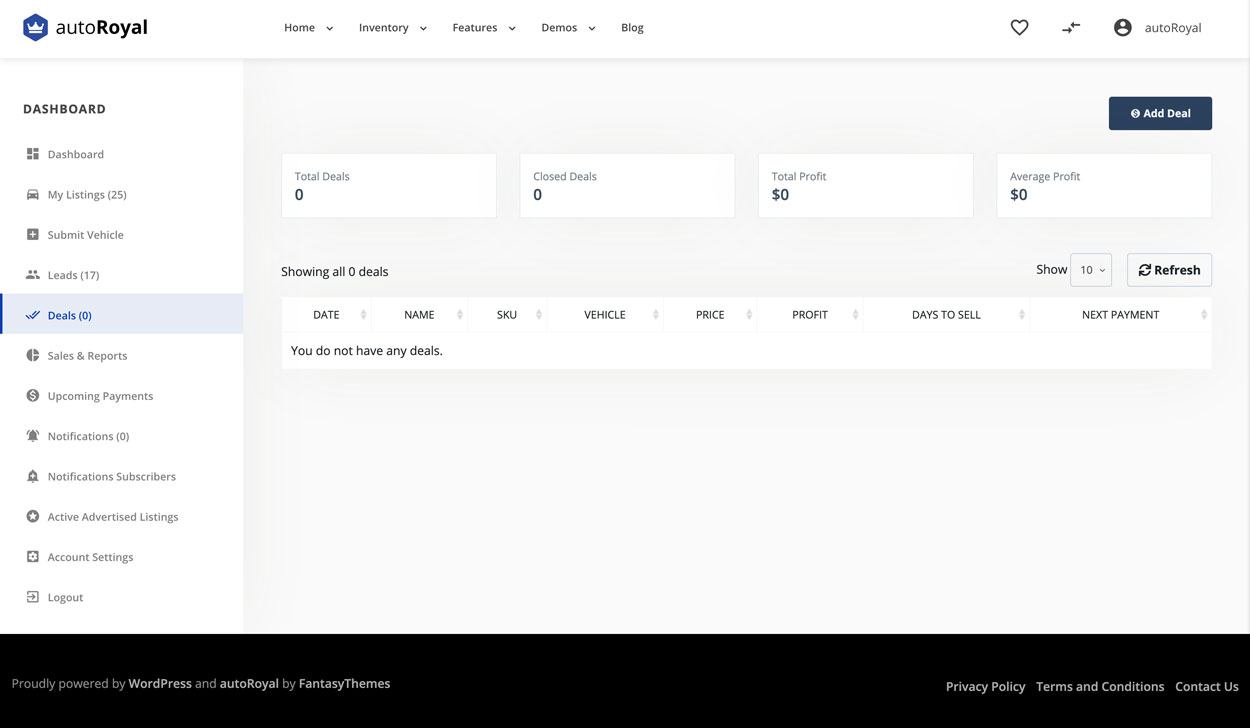Sort table by PRICE column arrows
Viewport: 1250px width, 728px height.
click(749, 315)
